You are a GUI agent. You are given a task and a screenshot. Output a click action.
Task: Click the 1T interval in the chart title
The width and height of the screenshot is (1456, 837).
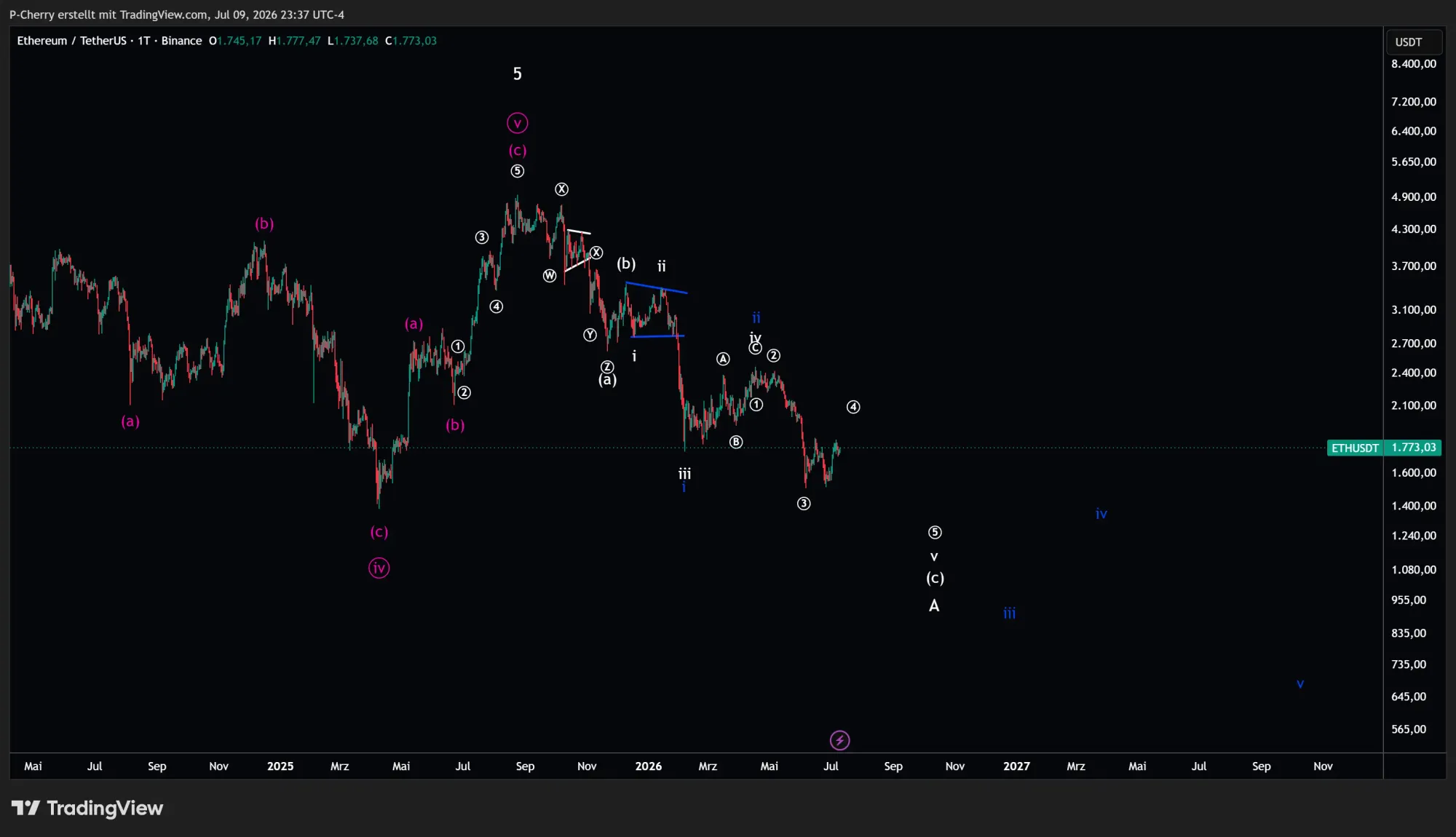click(143, 41)
